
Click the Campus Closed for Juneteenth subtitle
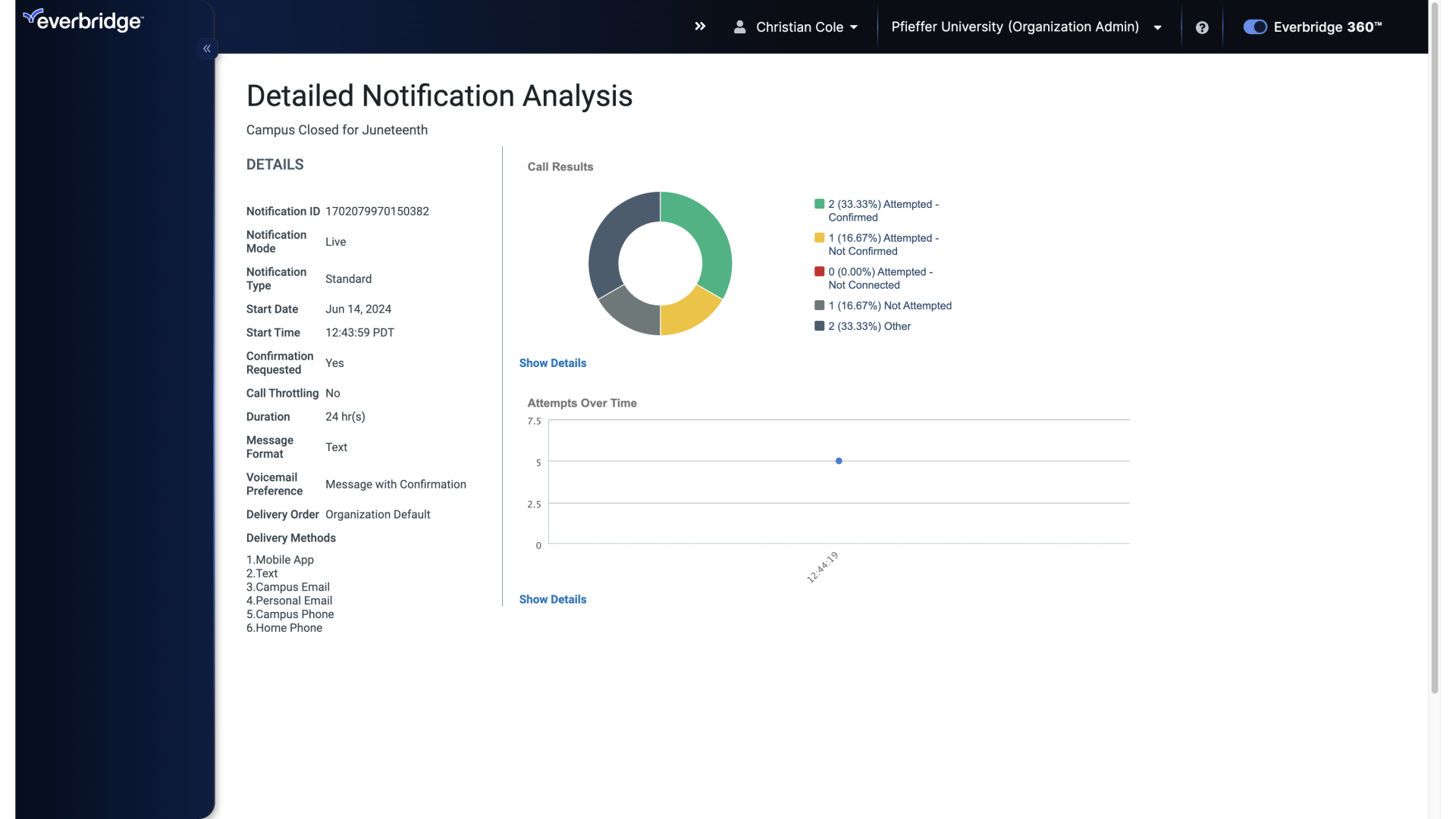pos(337,130)
